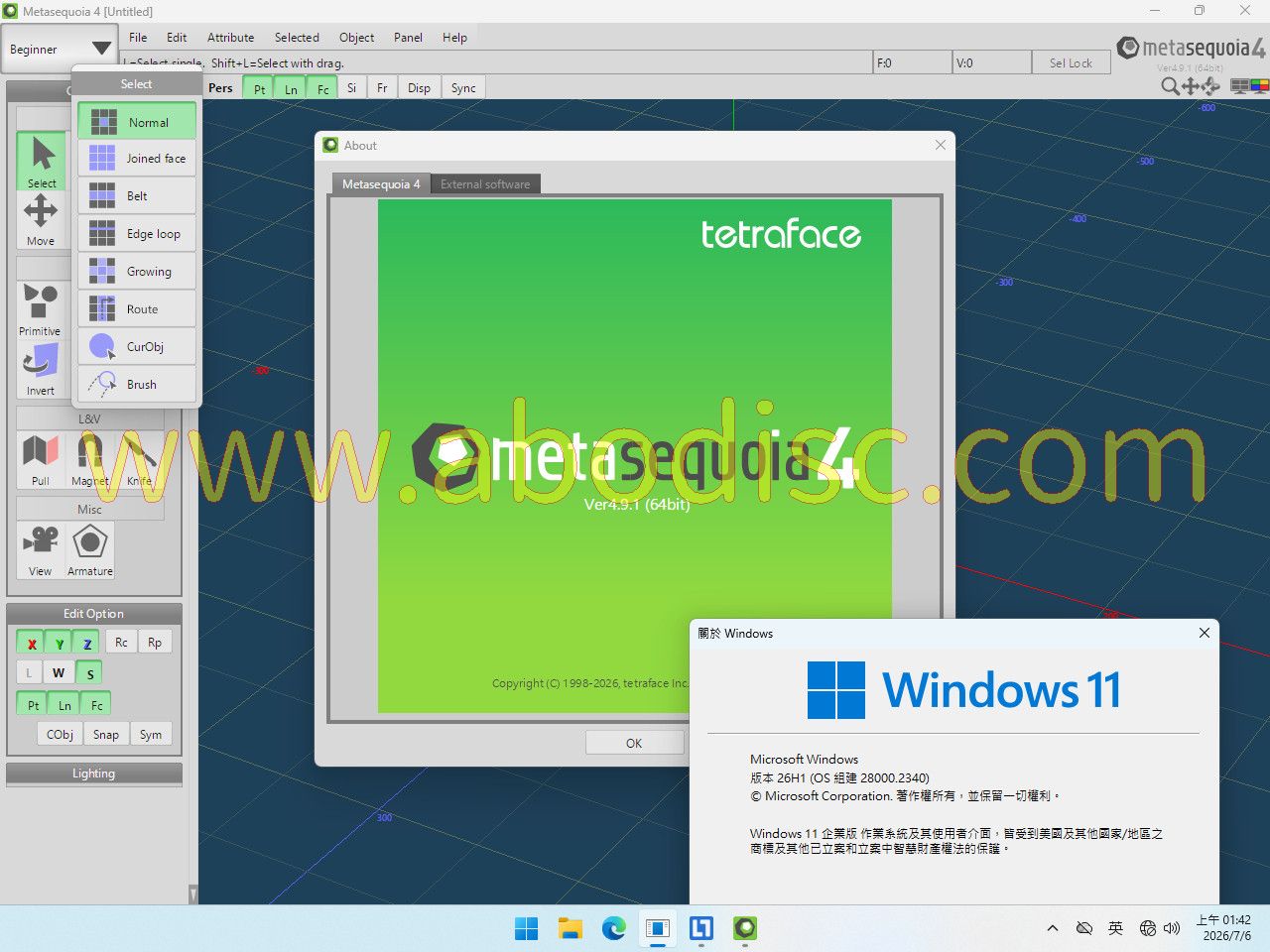
Task: Open the File menu
Action: click(x=138, y=38)
